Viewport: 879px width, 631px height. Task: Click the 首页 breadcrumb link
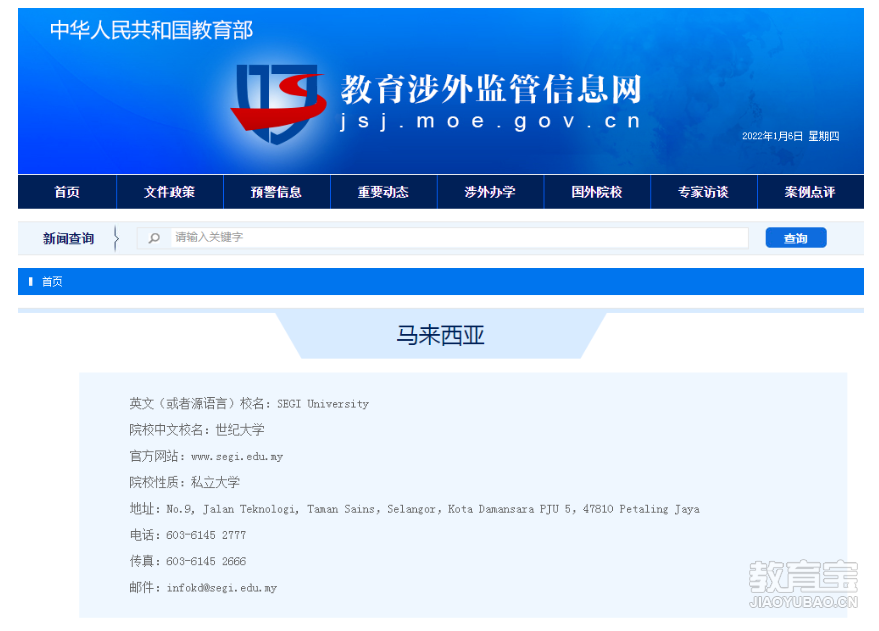pyautogui.click(x=52, y=282)
